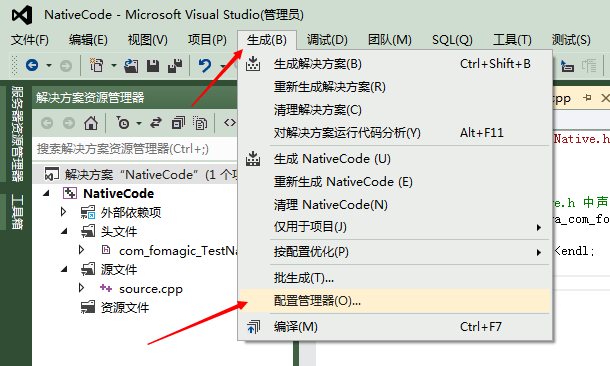Open 配置管理器(O)... from build menu

click(394, 301)
